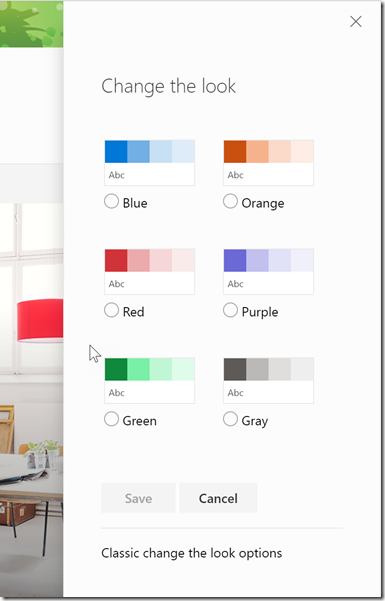Choose the Gray theme radio button
Image resolution: width=385 pixels, height=601 pixels.
[230, 419]
